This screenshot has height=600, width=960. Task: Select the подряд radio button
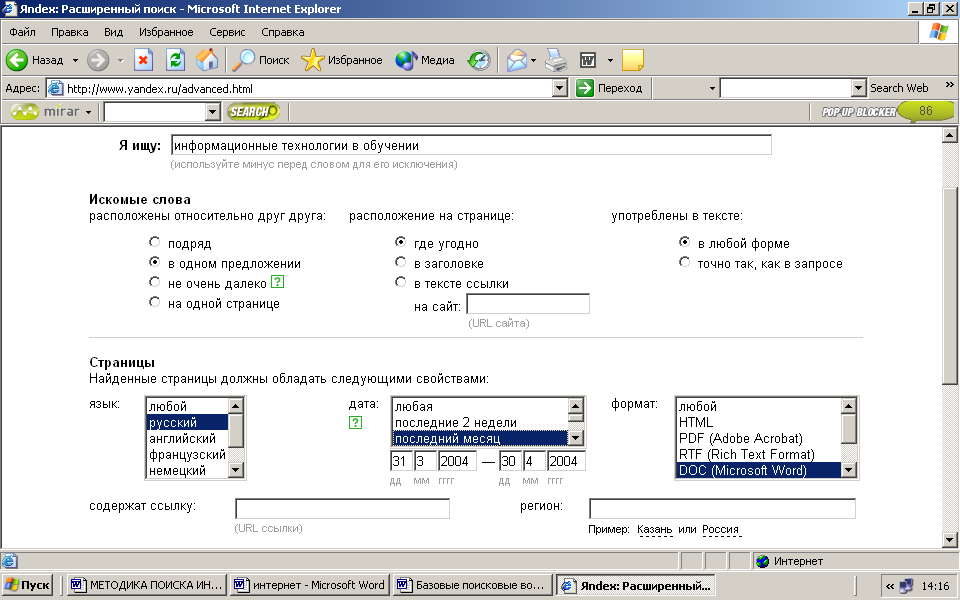[x=155, y=242]
